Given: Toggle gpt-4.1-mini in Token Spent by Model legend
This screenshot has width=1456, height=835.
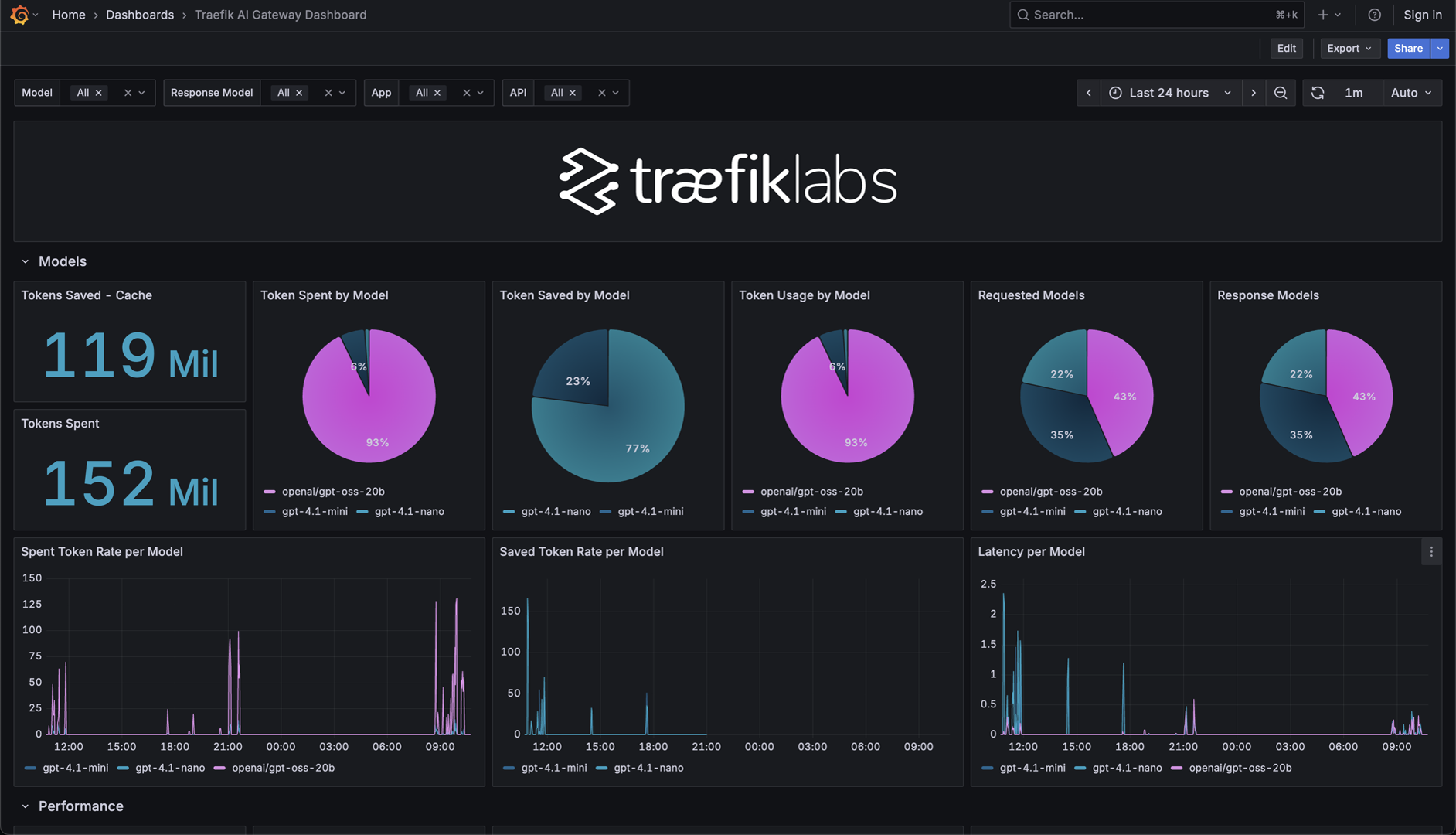Looking at the screenshot, I should [x=315, y=512].
